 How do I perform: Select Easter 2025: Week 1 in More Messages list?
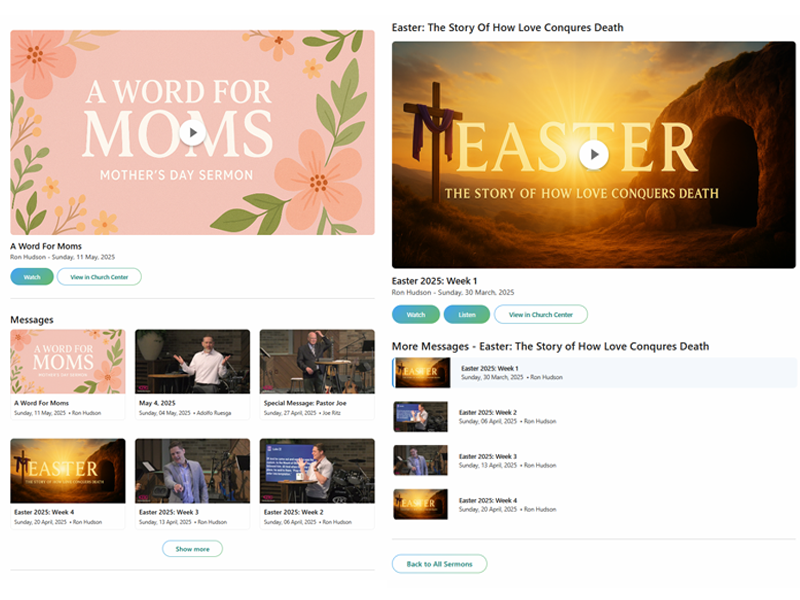pos(594,372)
